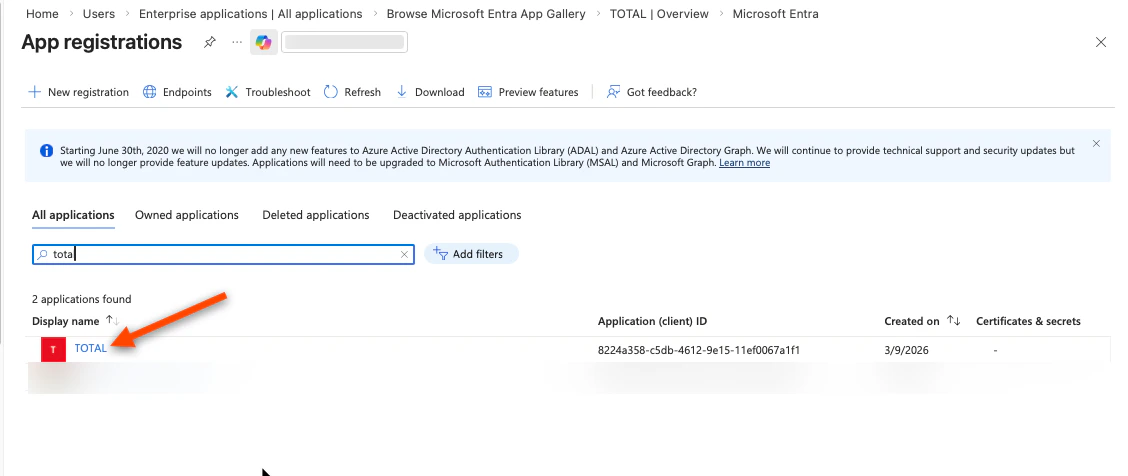
Task: Open Endpoints command
Action: 177,92
